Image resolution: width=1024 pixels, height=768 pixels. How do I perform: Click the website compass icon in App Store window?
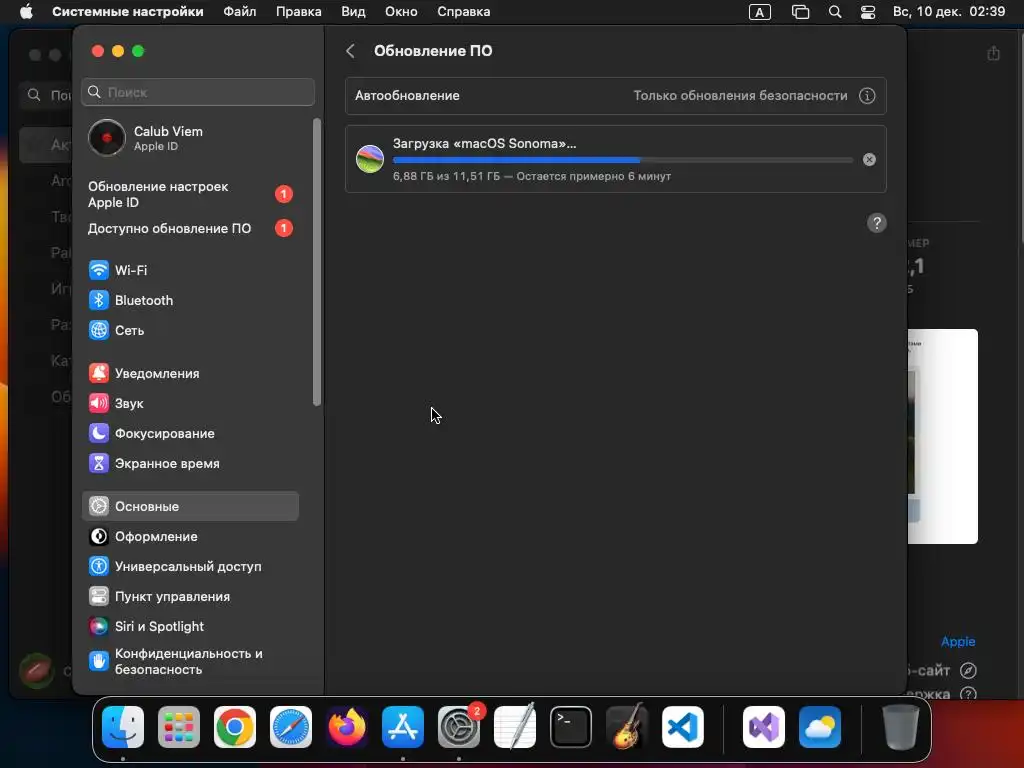(x=968, y=671)
